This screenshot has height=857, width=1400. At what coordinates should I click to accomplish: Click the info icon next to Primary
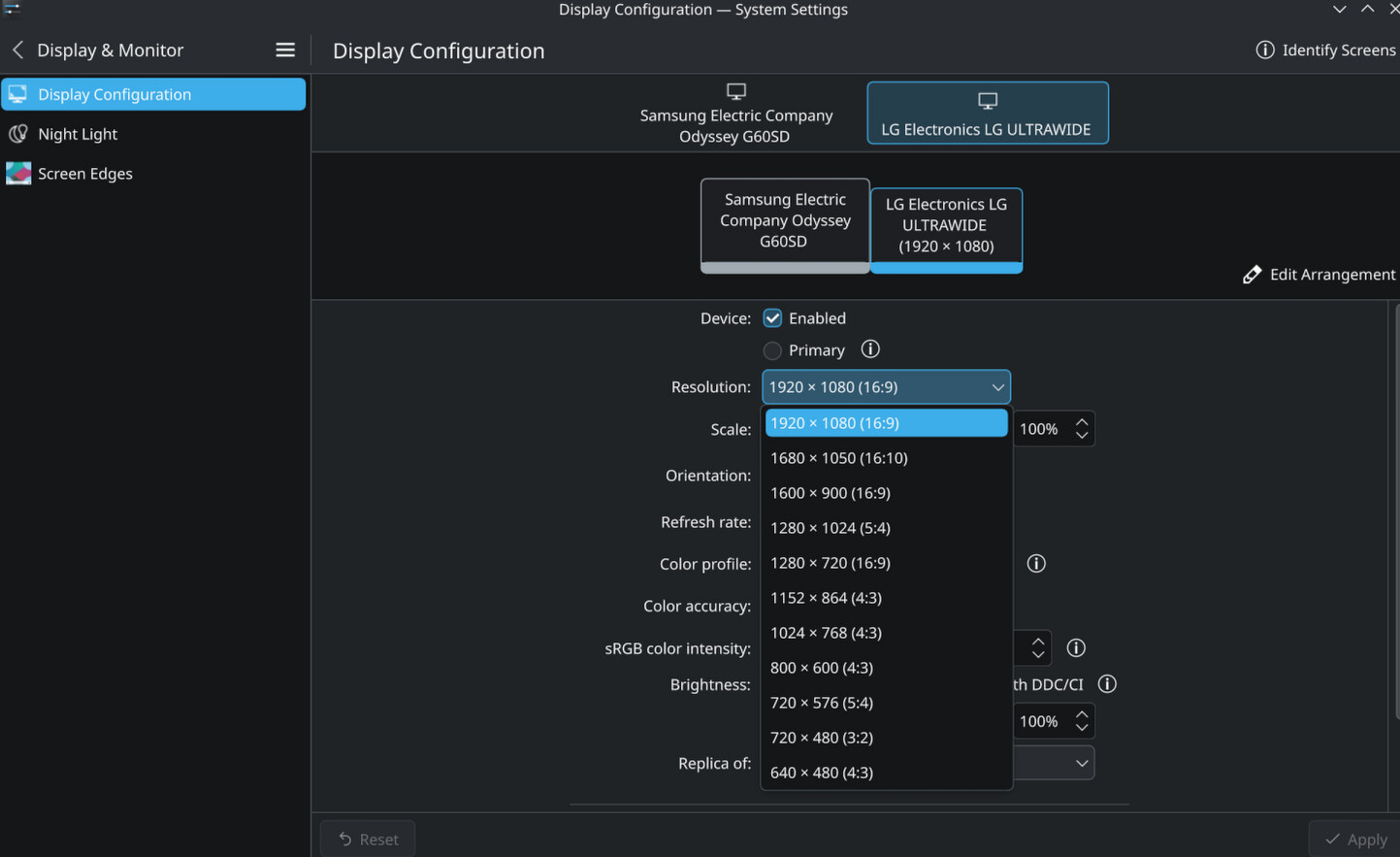[x=870, y=349]
